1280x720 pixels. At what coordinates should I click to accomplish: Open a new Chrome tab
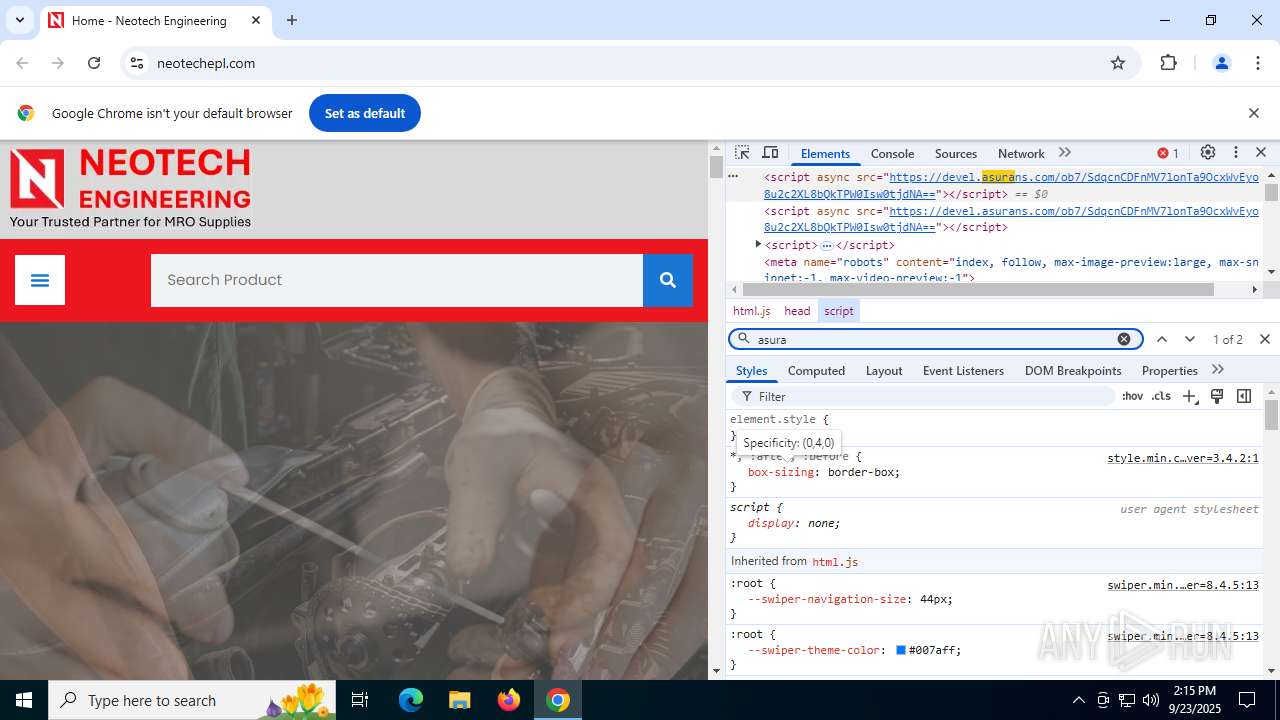pos(292,20)
